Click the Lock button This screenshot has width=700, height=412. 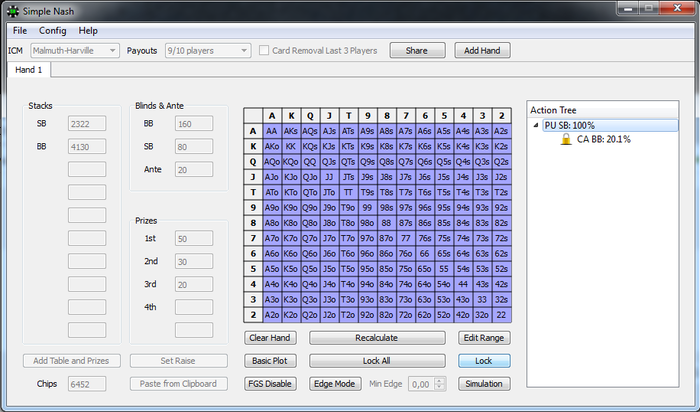483,361
